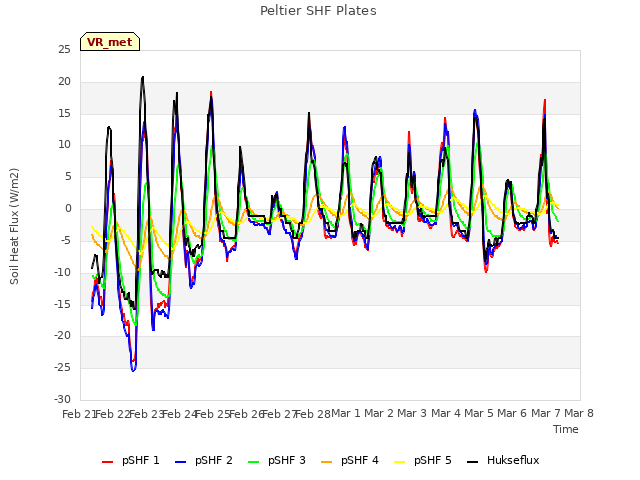Click the 25 y-axis tick label
640x480 pixels.
(64, 50)
